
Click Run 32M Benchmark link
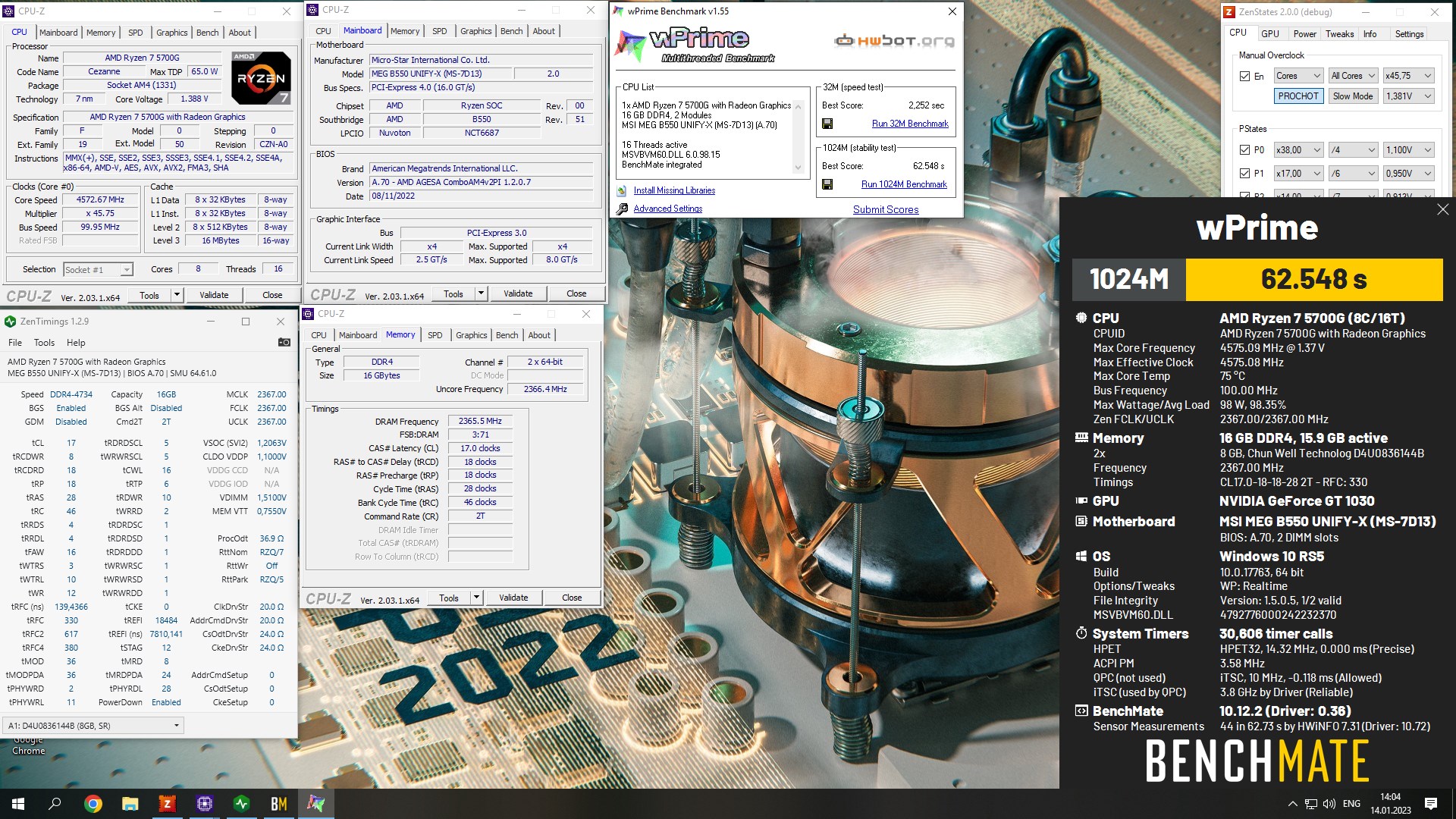click(x=910, y=124)
